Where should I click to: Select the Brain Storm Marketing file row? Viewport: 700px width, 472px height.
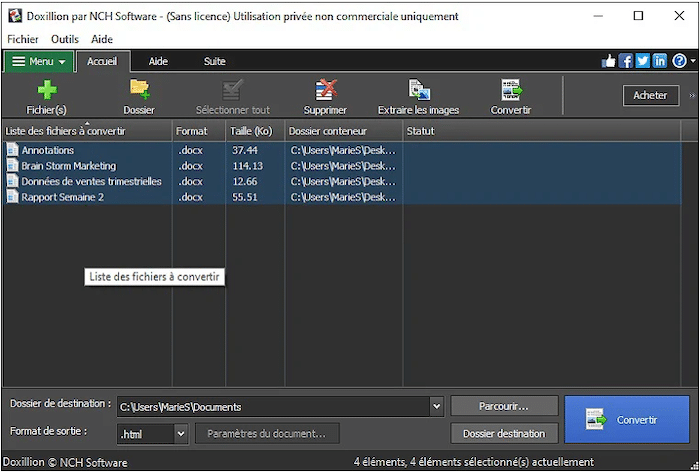pos(68,166)
